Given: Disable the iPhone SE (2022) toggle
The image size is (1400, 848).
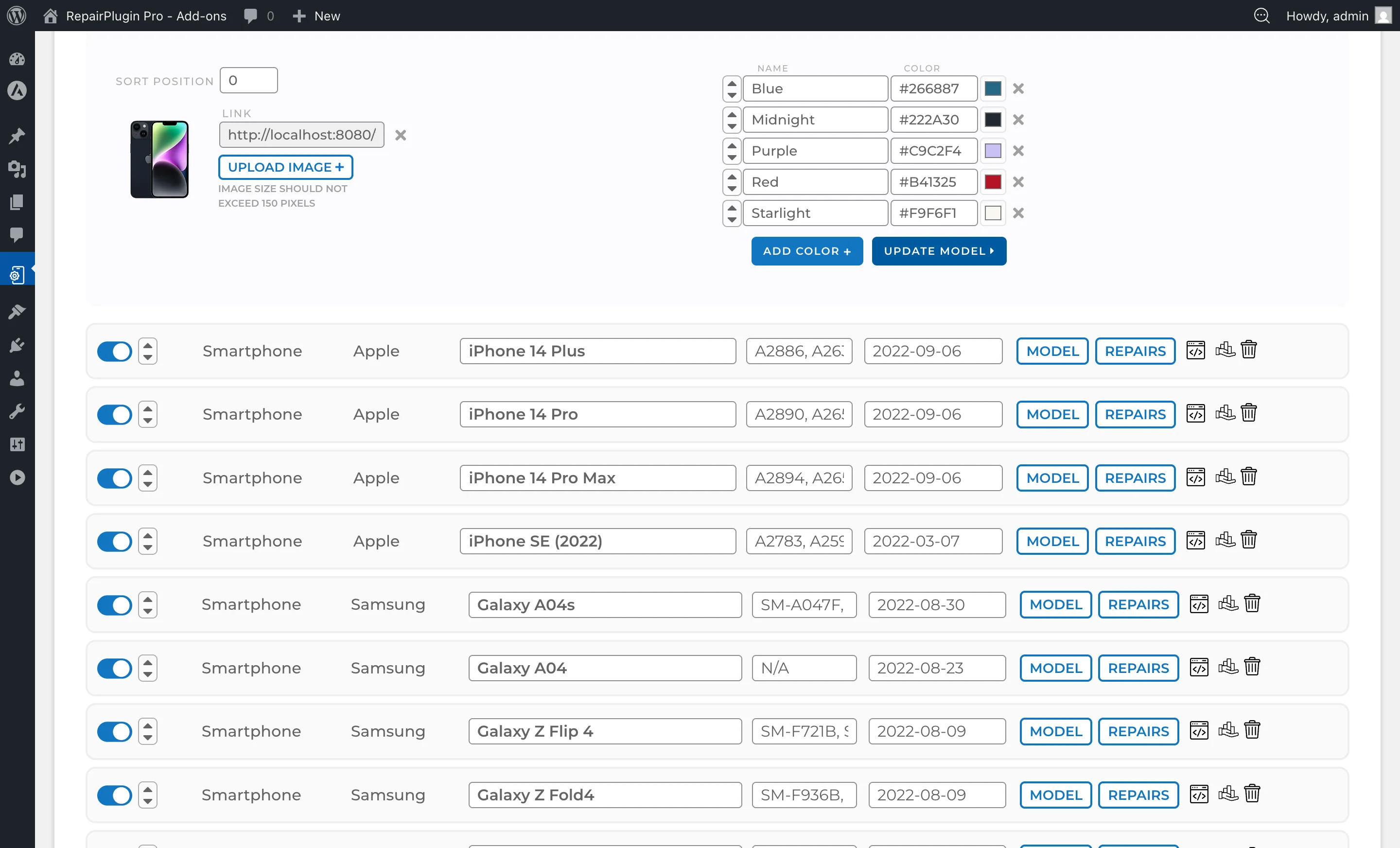Looking at the screenshot, I should tap(114, 541).
